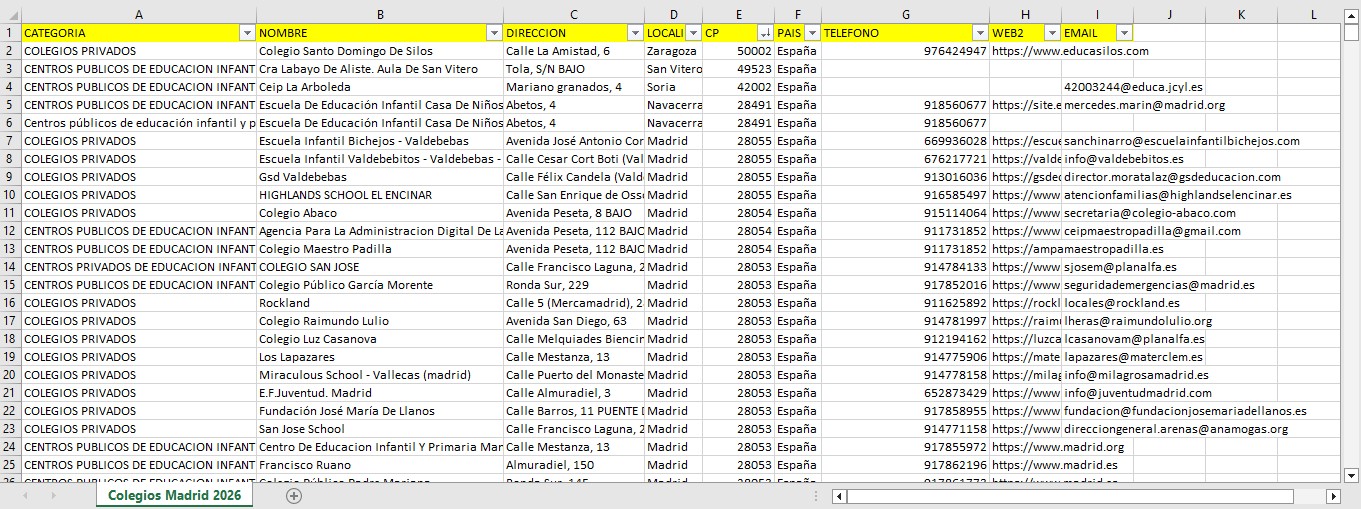Select cell E.F.Juventud. Madrid
This screenshot has height=509, width=1361.
tap(379, 393)
